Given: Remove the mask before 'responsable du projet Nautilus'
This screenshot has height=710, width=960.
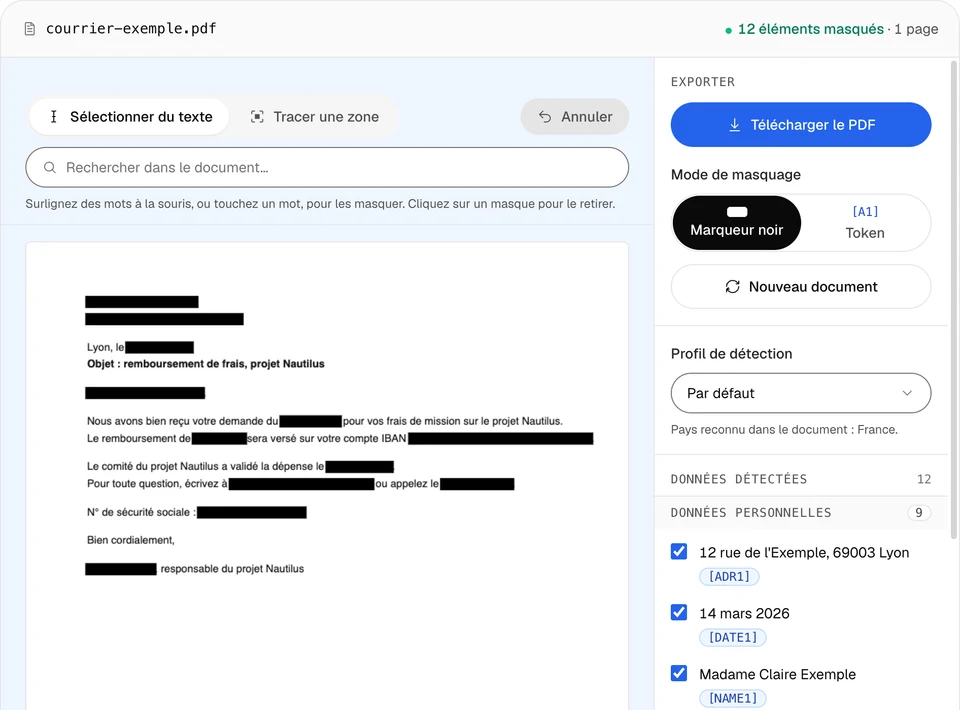Looking at the screenshot, I should point(121,569).
